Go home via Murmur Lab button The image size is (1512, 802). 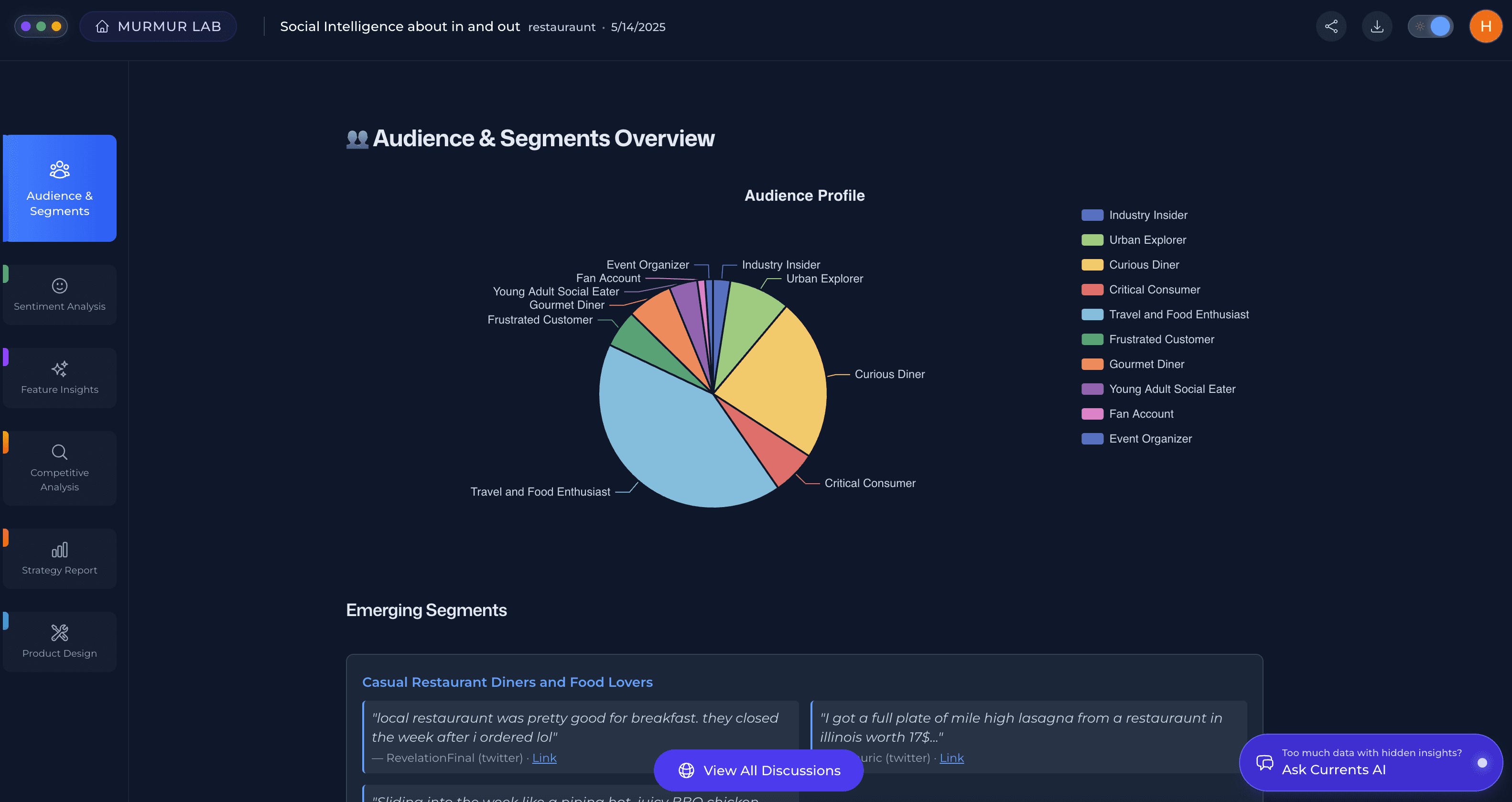click(x=159, y=26)
